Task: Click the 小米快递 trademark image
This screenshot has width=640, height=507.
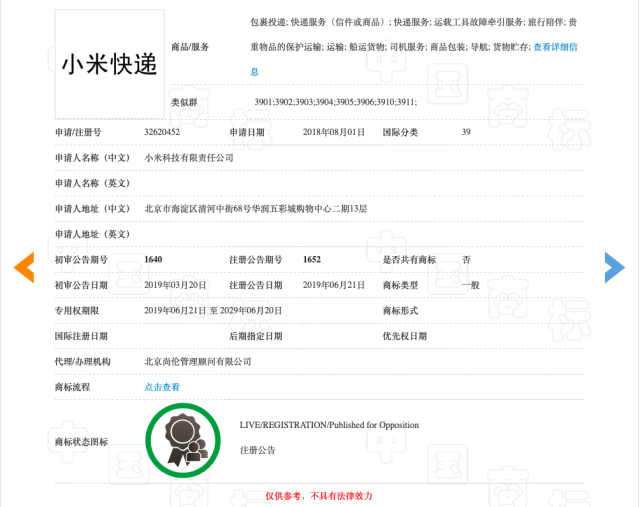Action: 109,64
